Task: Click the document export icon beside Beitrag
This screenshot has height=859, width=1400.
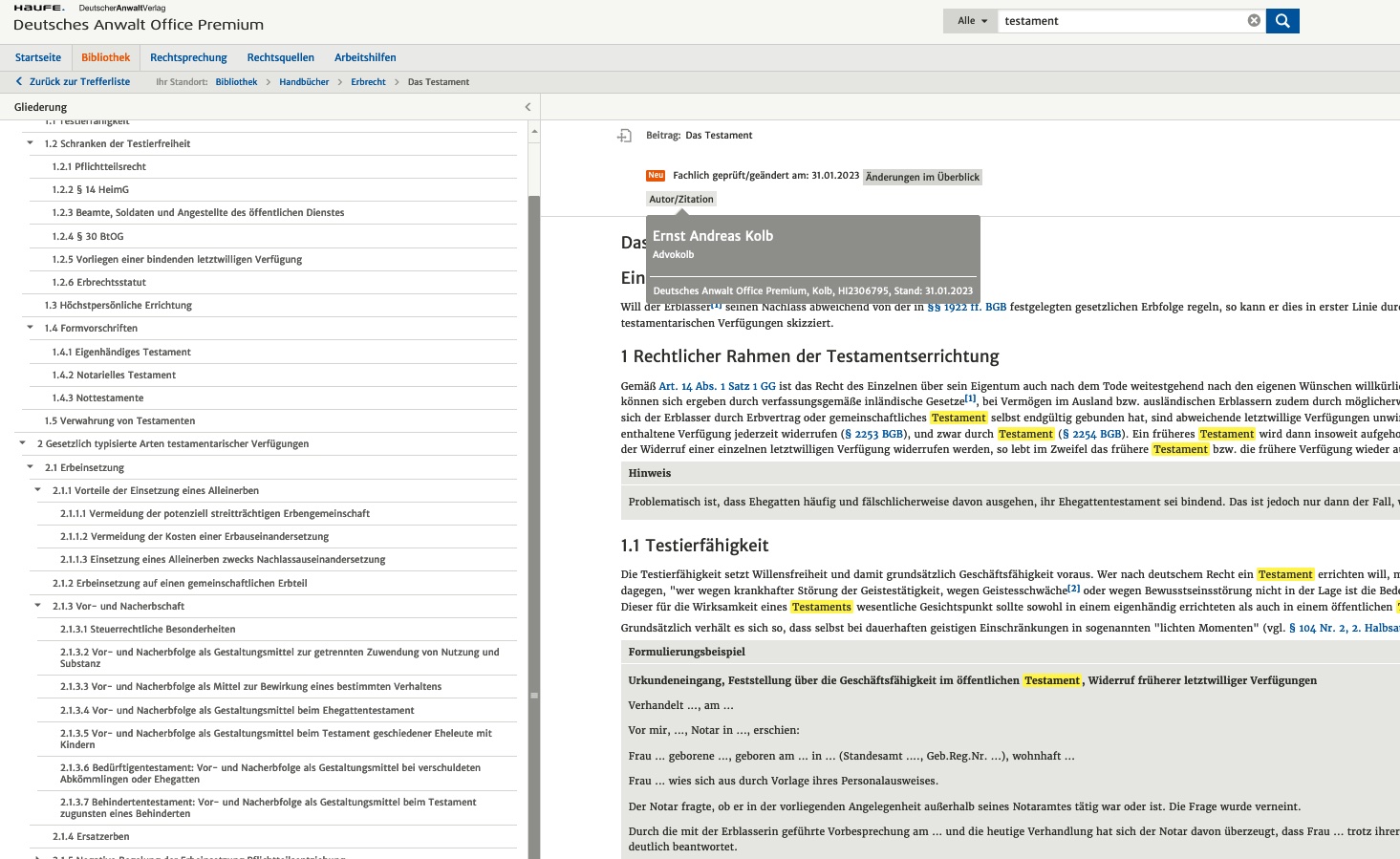Action: (624, 136)
